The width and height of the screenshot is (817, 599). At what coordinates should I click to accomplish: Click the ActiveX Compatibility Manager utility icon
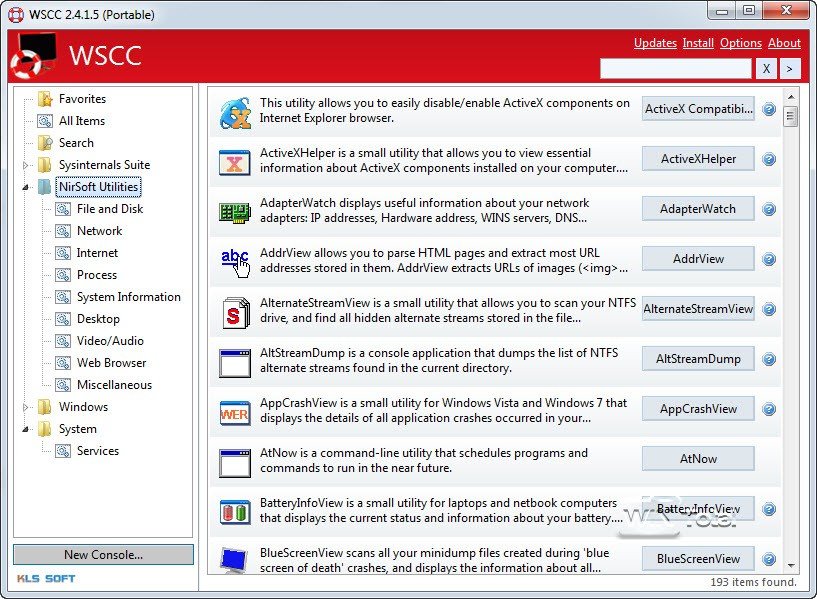(x=235, y=113)
